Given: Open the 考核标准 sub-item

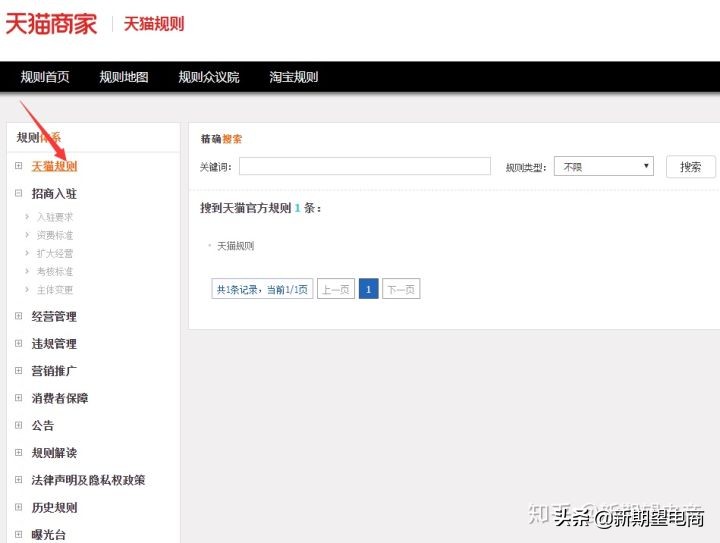Looking at the screenshot, I should coord(55,271).
